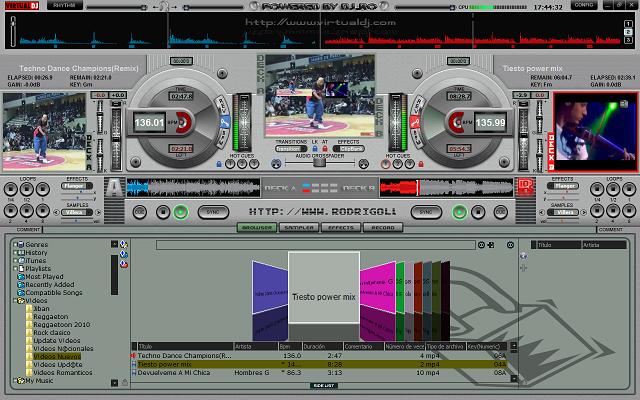Sort by the Bpm column header

click(290, 347)
